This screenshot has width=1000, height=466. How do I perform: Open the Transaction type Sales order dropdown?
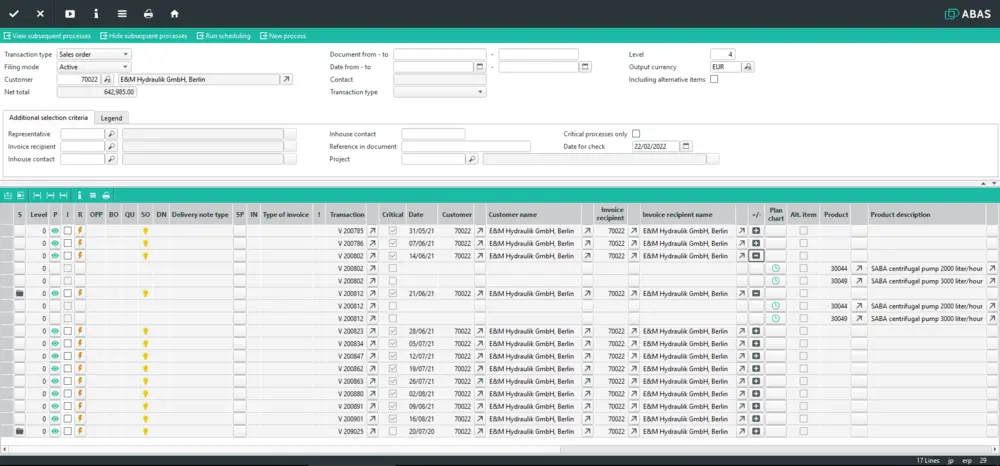pos(94,54)
